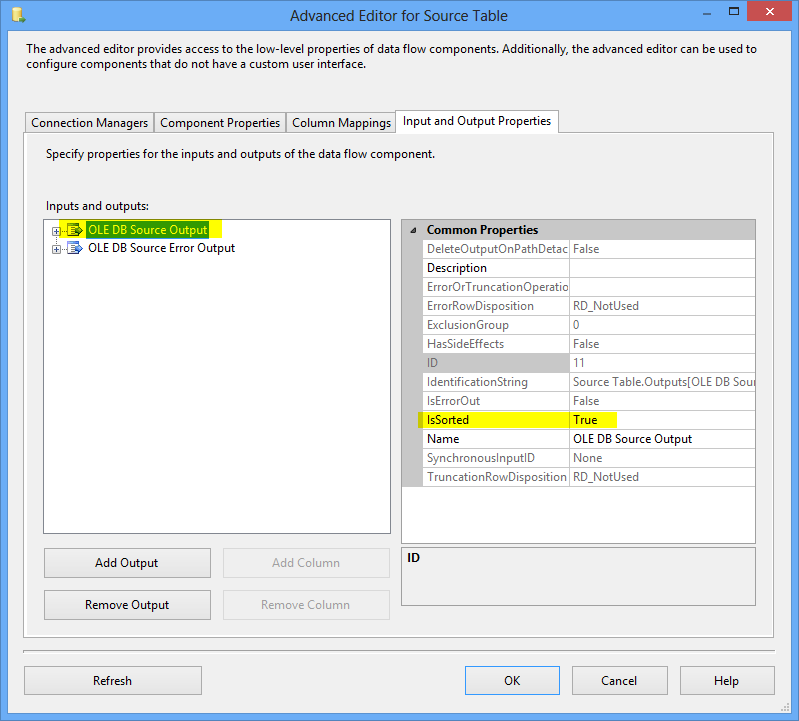Click the dialog title bar database icon

pos(18,16)
